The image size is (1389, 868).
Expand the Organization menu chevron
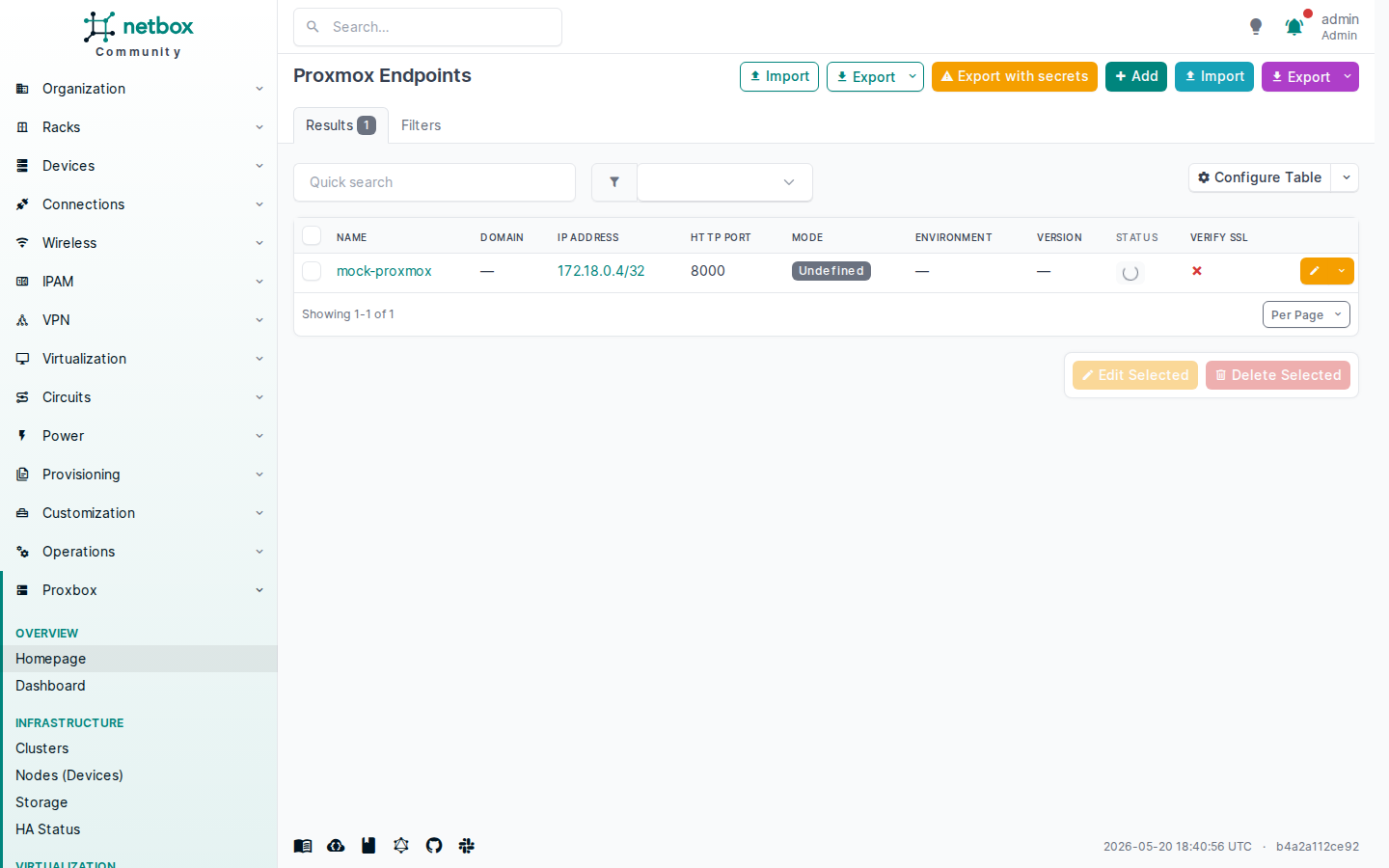tap(259, 89)
